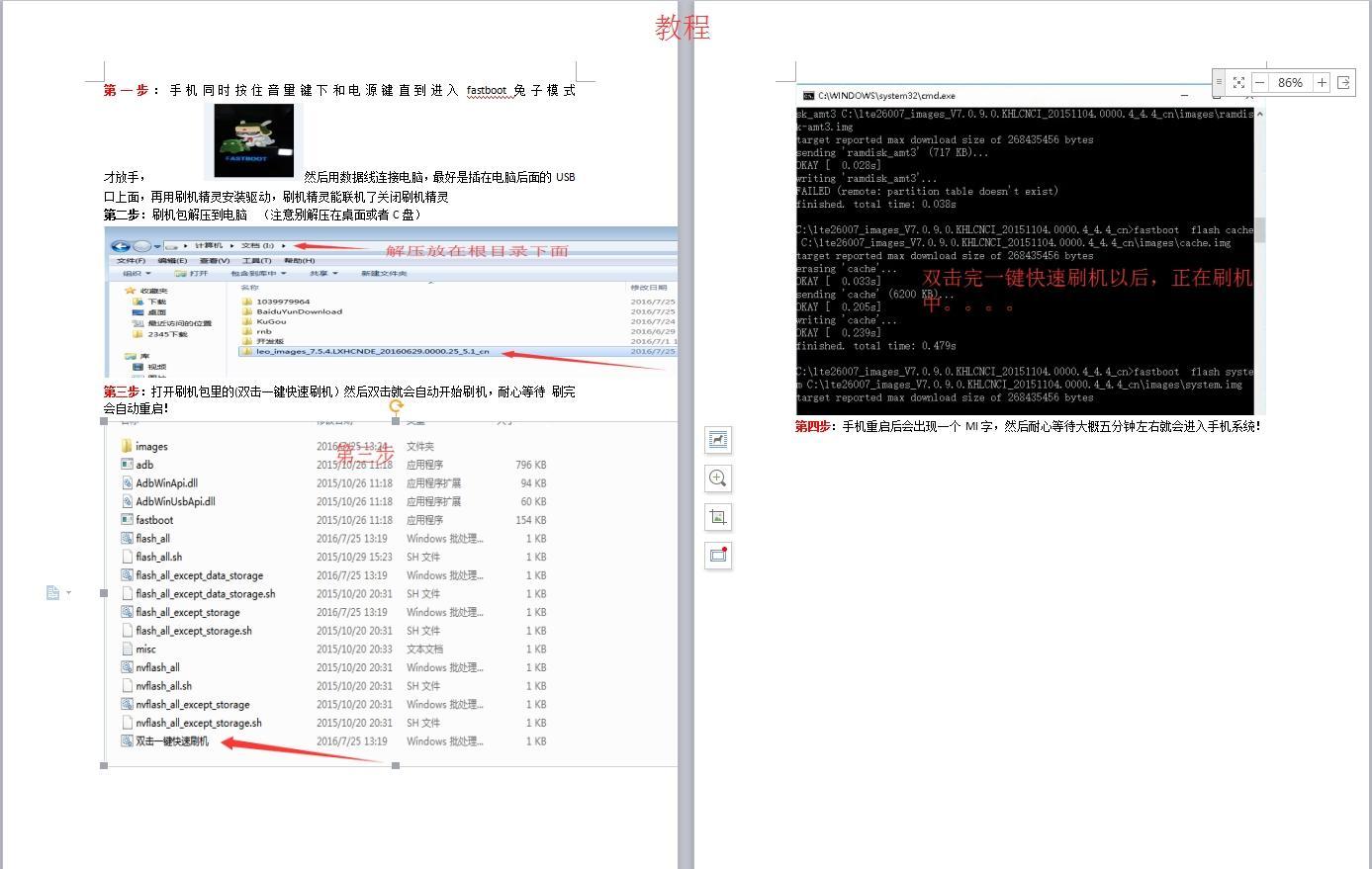Exit full screen using the exit arrow icon
The width and height of the screenshot is (1372, 869).
pos(1343,82)
